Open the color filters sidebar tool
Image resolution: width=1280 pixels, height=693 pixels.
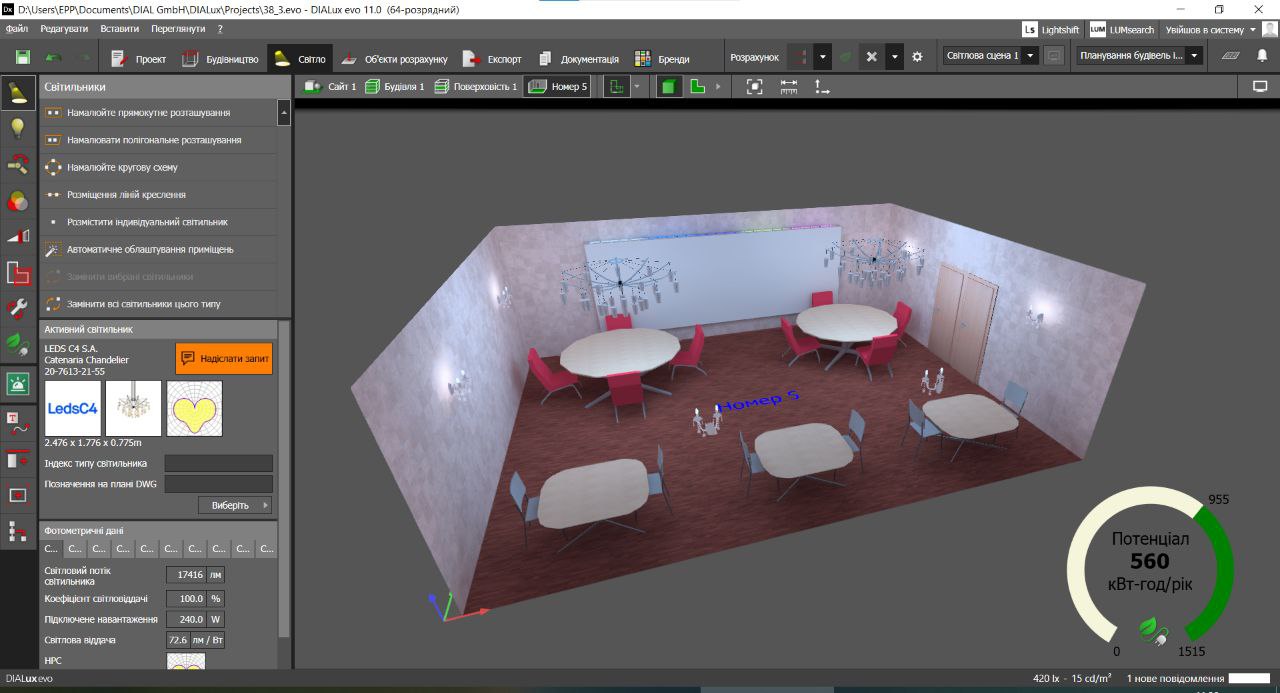coord(18,200)
